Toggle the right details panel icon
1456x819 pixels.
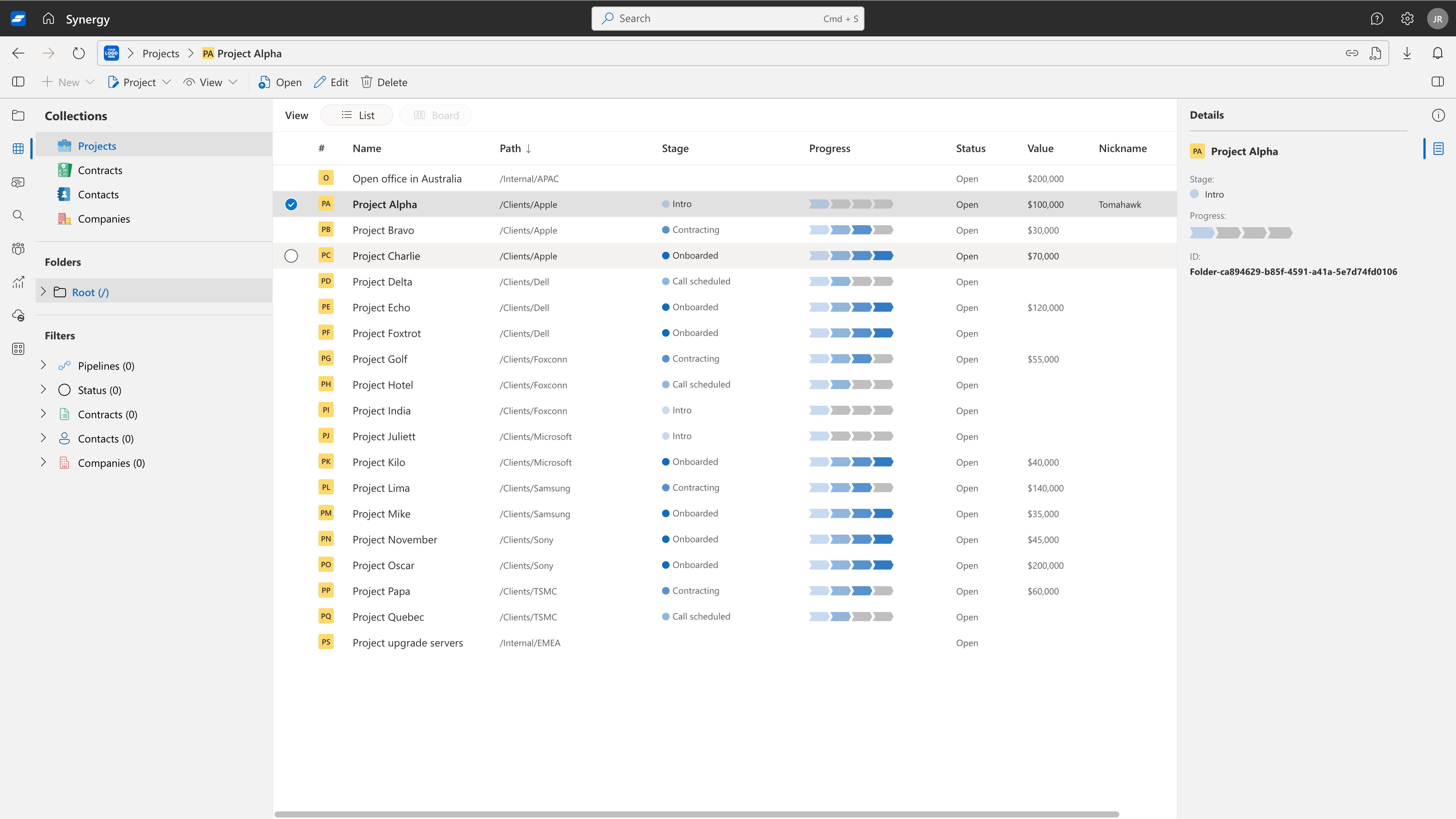pos(1437,82)
